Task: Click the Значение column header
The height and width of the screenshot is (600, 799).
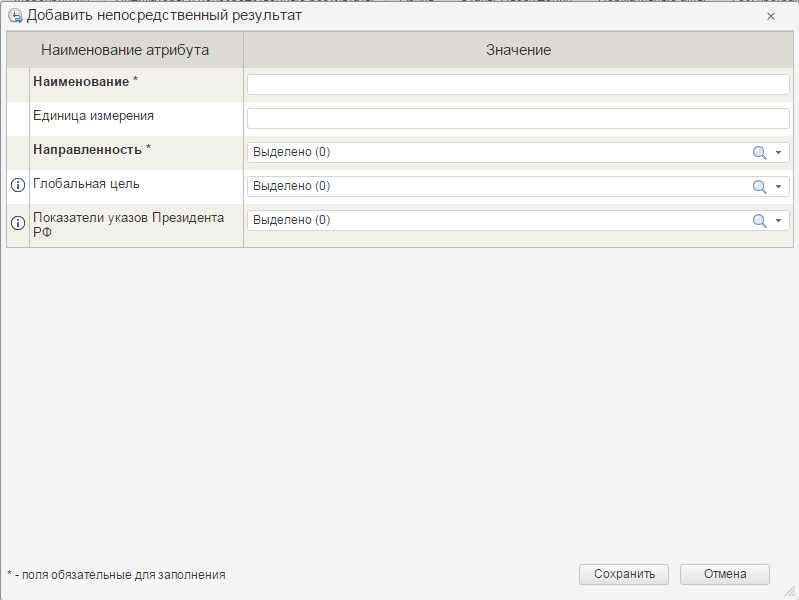Action: click(x=518, y=50)
